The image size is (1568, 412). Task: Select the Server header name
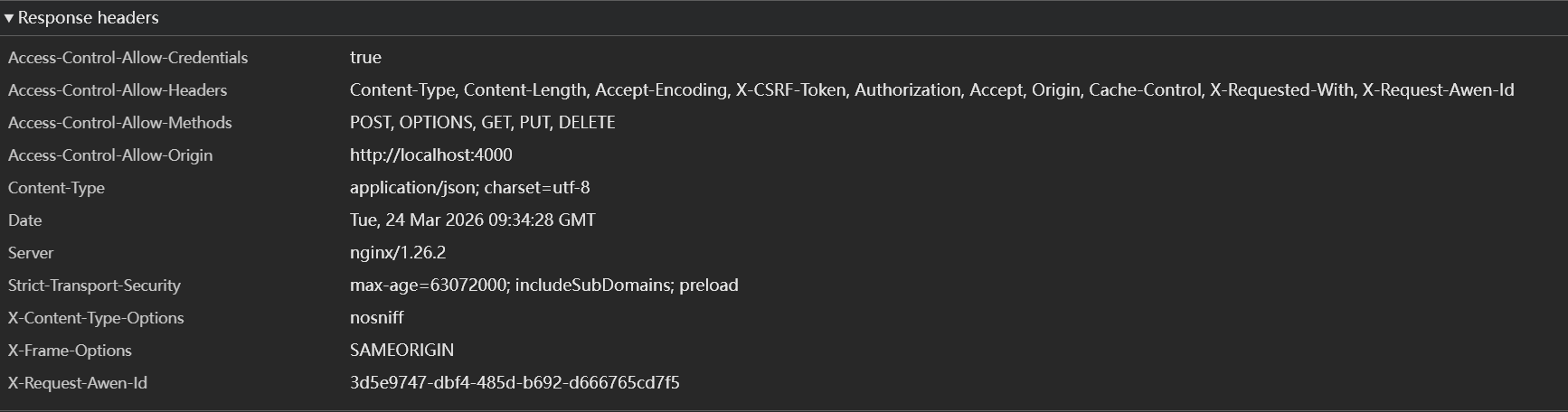[x=31, y=253]
